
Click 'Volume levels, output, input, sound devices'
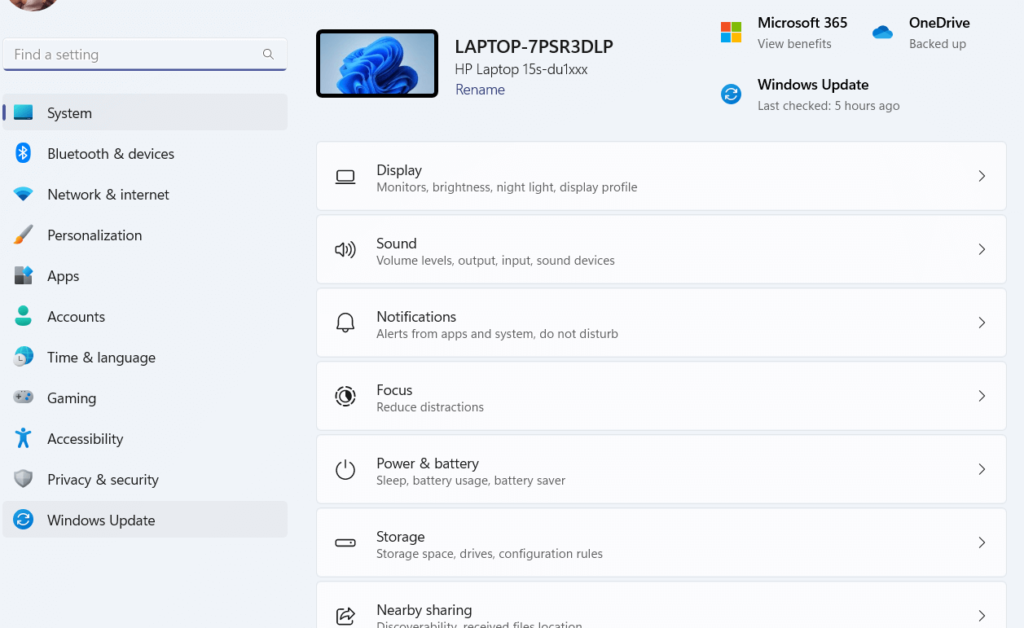(x=495, y=260)
